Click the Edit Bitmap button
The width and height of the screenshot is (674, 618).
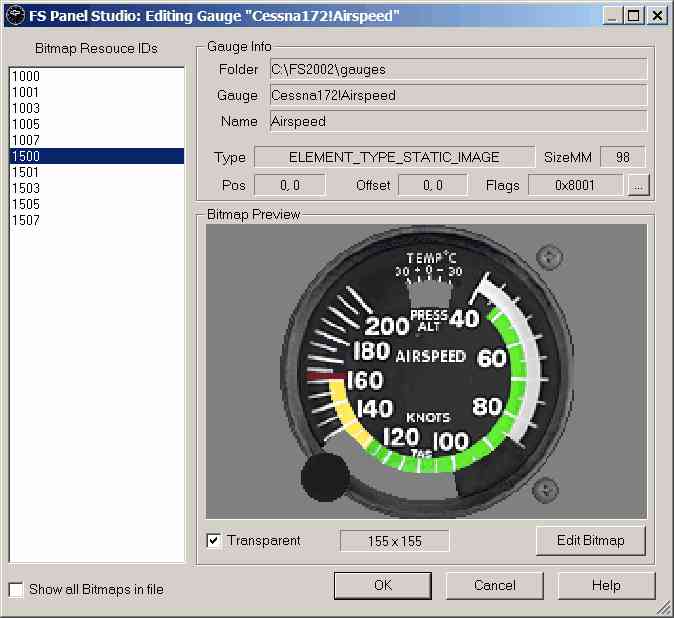tap(591, 540)
